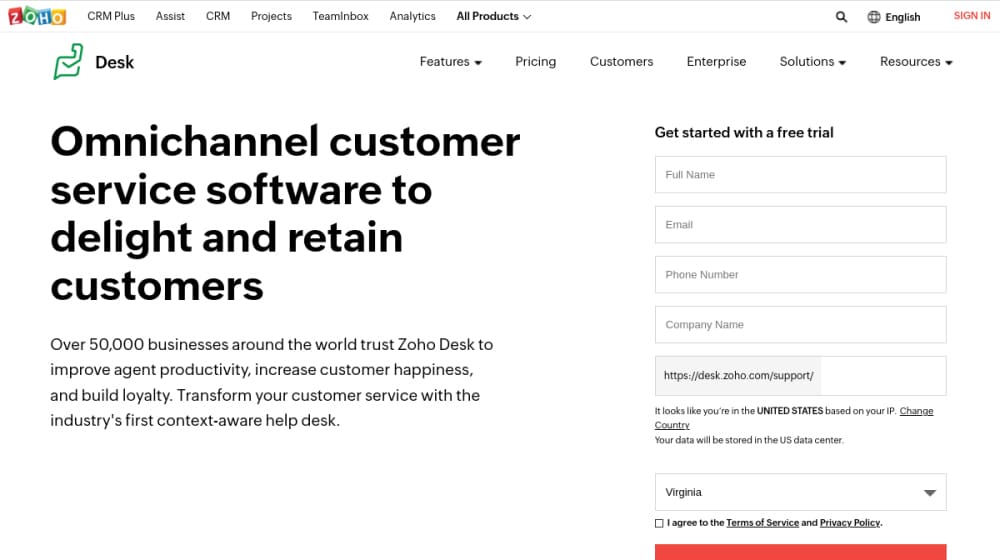The image size is (1000, 560).
Task: Expand the All Products dropdown
Action: tap(494, 16)
